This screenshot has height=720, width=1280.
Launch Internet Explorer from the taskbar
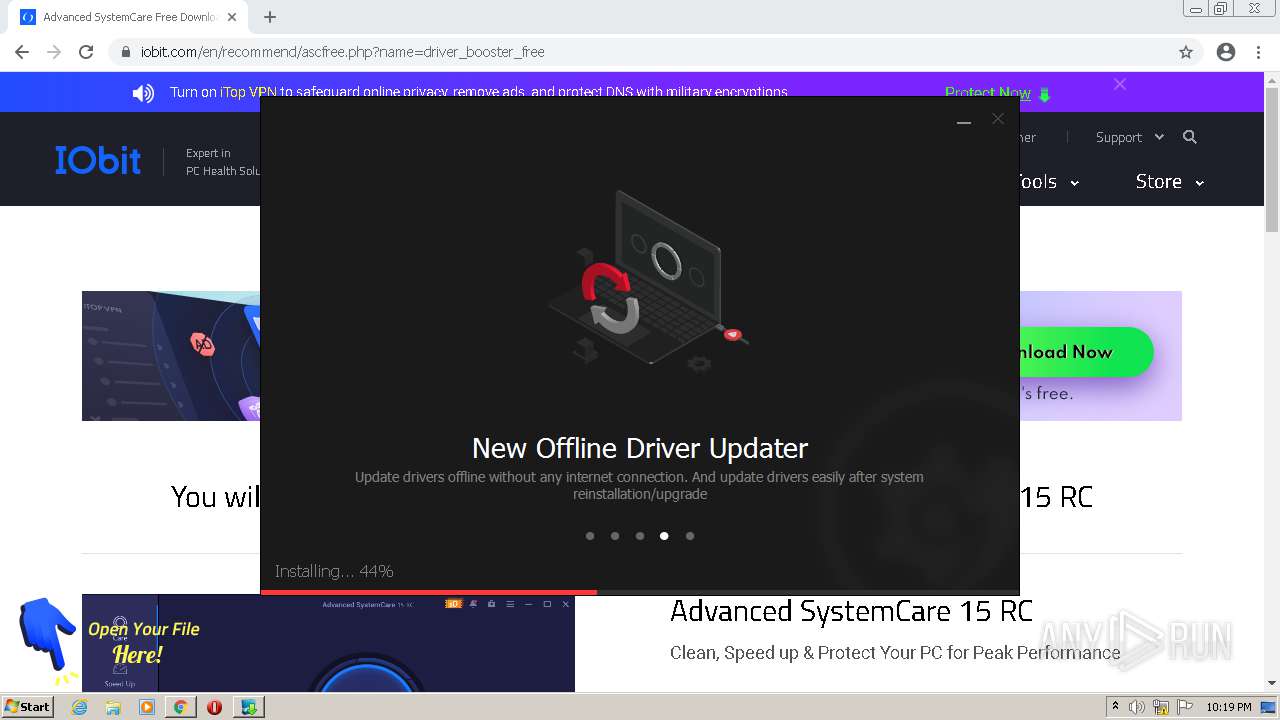point(80,707)
